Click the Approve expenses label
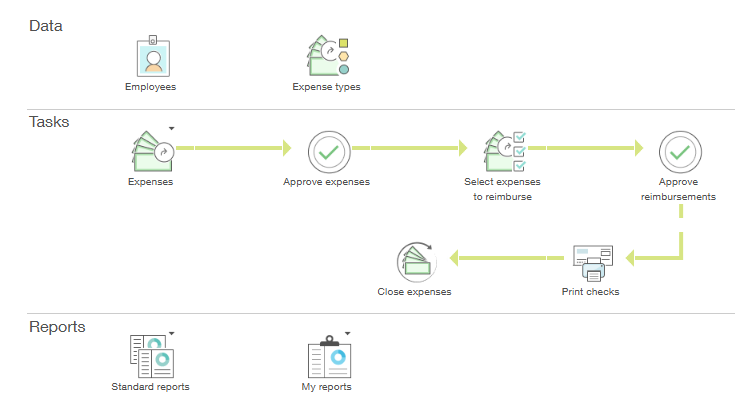Image resolution: width=743 pixels, height=415 pixels. click(326, 182)
